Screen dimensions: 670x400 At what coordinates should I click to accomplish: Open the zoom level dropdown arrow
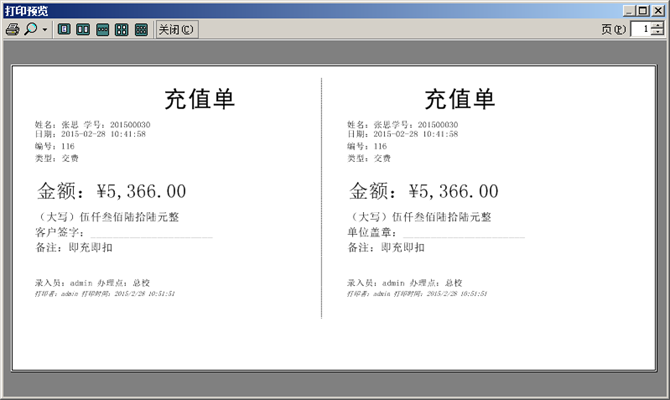click(x=45, y=30)
